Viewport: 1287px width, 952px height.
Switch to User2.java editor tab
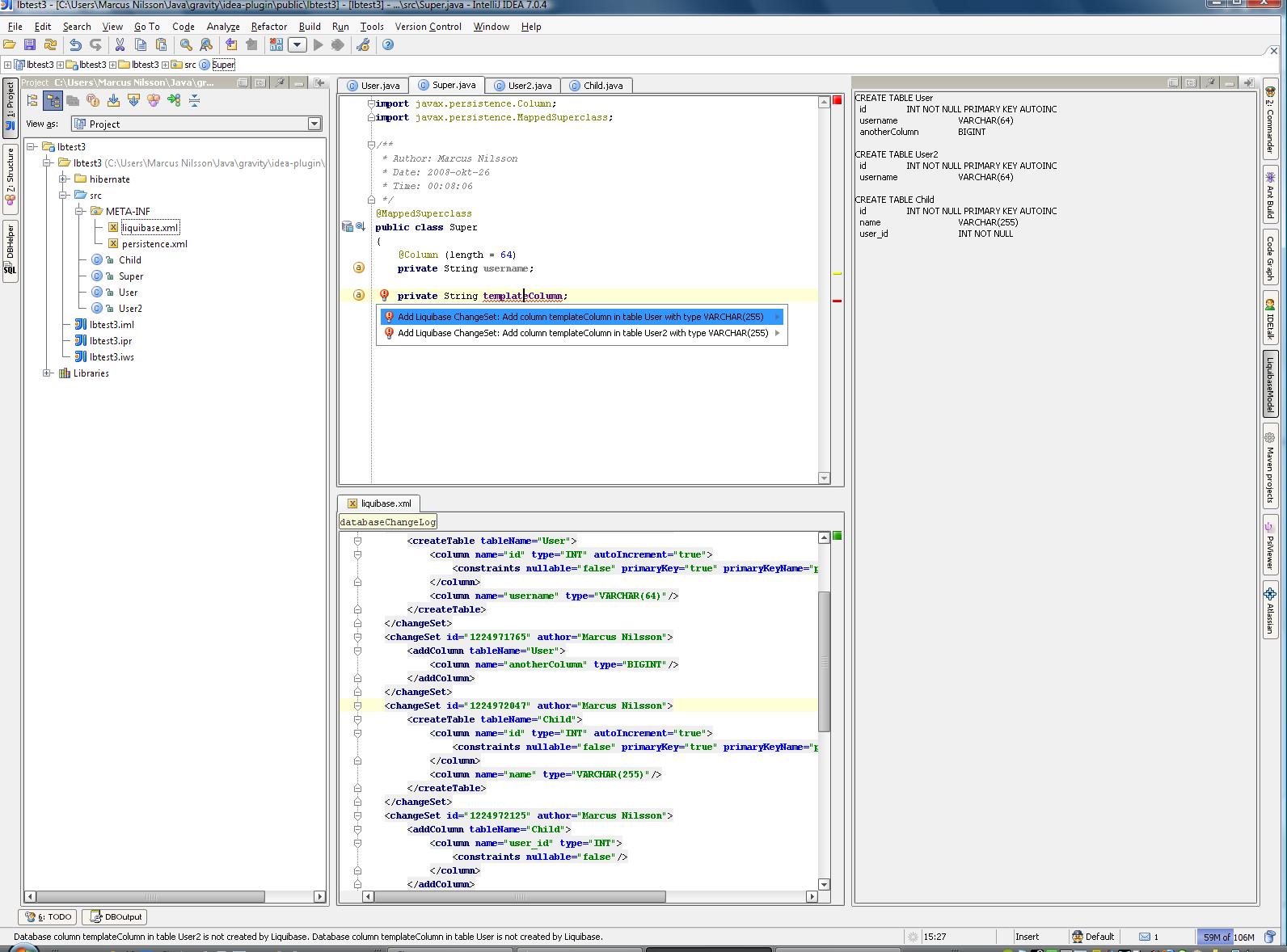(522, 86)
